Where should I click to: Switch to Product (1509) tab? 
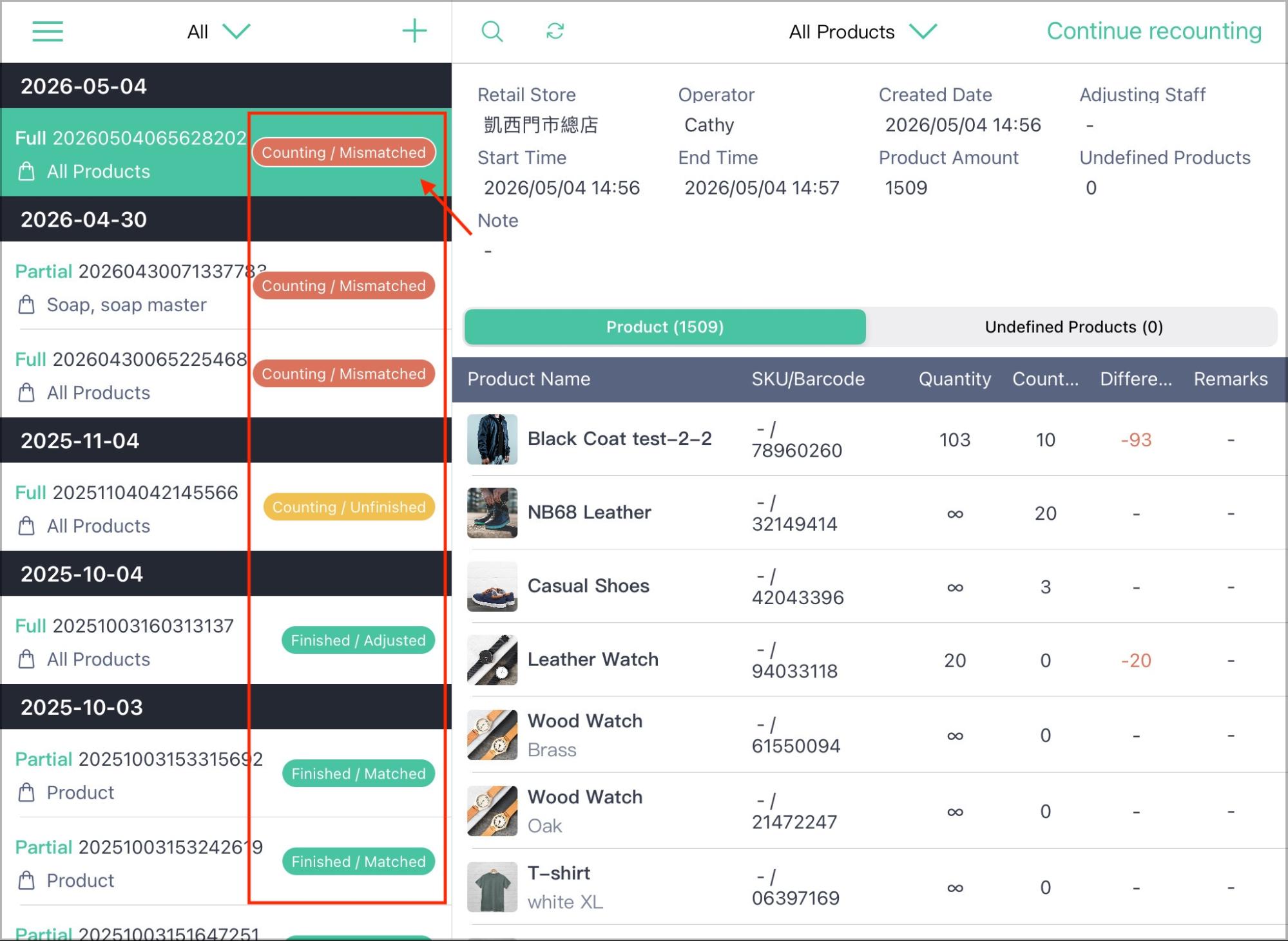tap(665, 327)
